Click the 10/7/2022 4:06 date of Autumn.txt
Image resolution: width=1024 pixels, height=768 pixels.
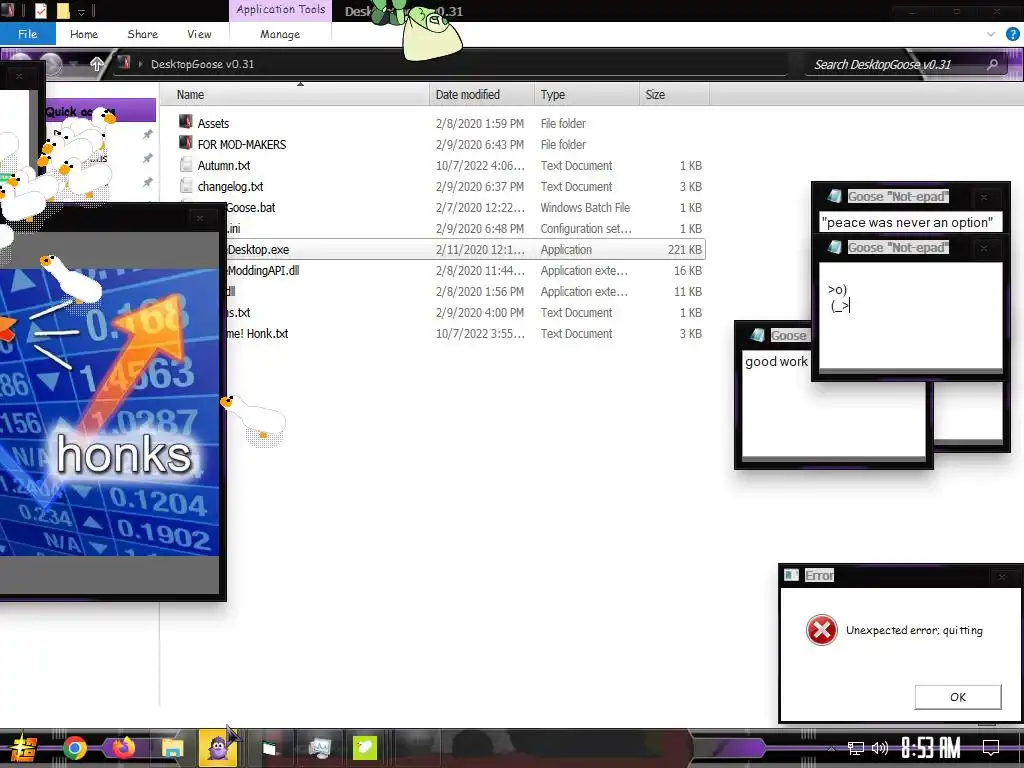pyautogui.click(x=480, y=166)
